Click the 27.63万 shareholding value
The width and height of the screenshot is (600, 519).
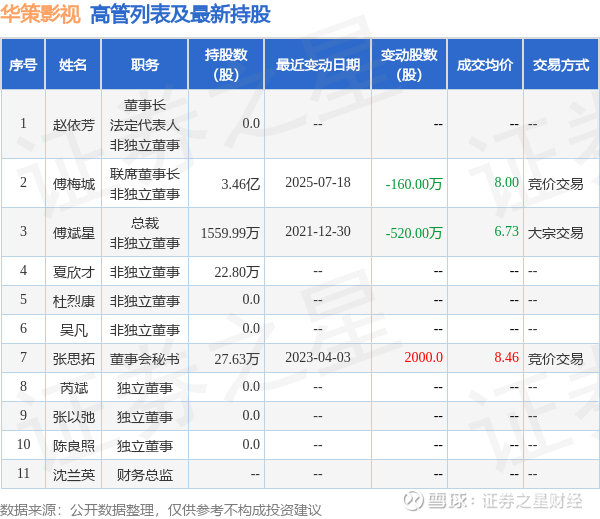point(237,359)
